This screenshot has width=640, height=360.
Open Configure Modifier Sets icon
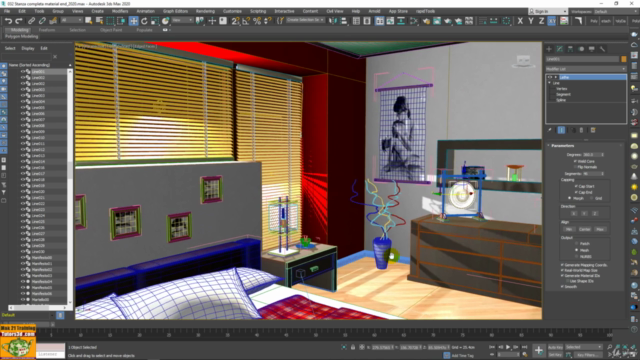593,130
